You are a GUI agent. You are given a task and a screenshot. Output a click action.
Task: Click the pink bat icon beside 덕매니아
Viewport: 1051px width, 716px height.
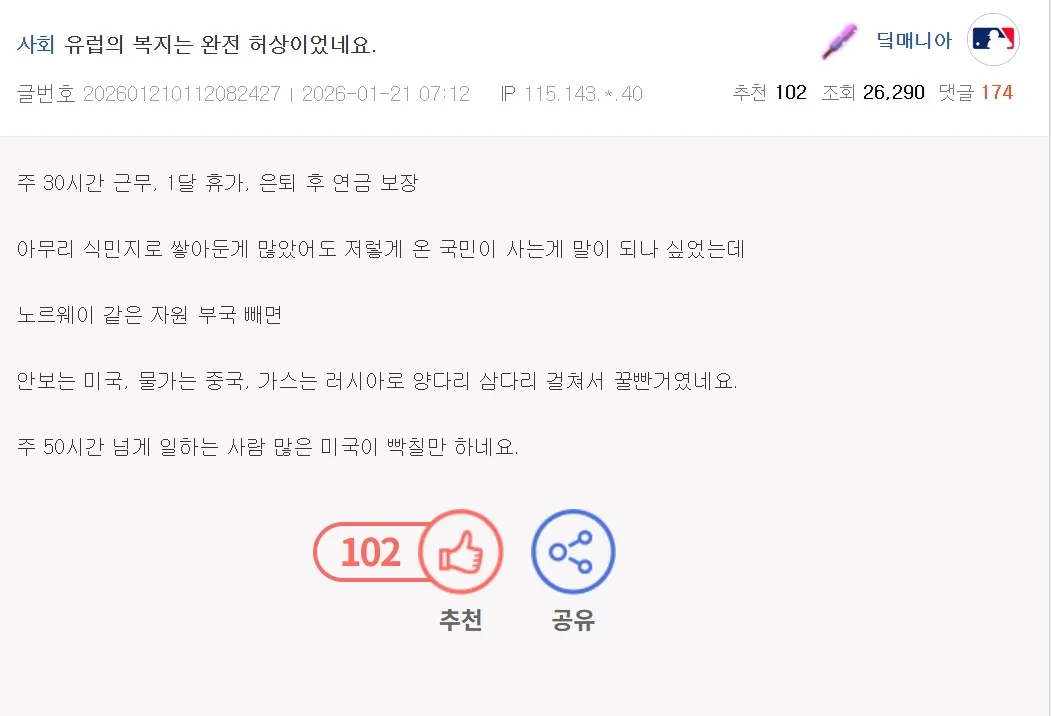coord(840,42)
